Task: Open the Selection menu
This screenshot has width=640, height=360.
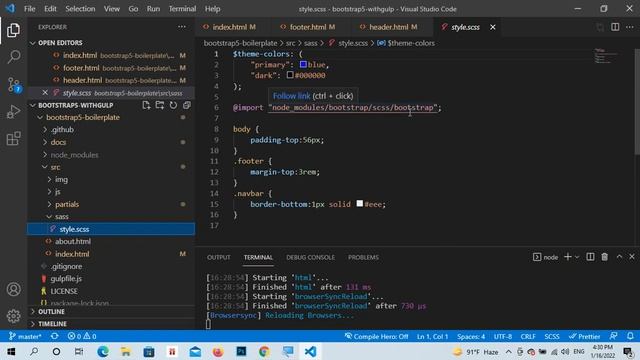Action: pyautogui.click(x=80, y=9)
